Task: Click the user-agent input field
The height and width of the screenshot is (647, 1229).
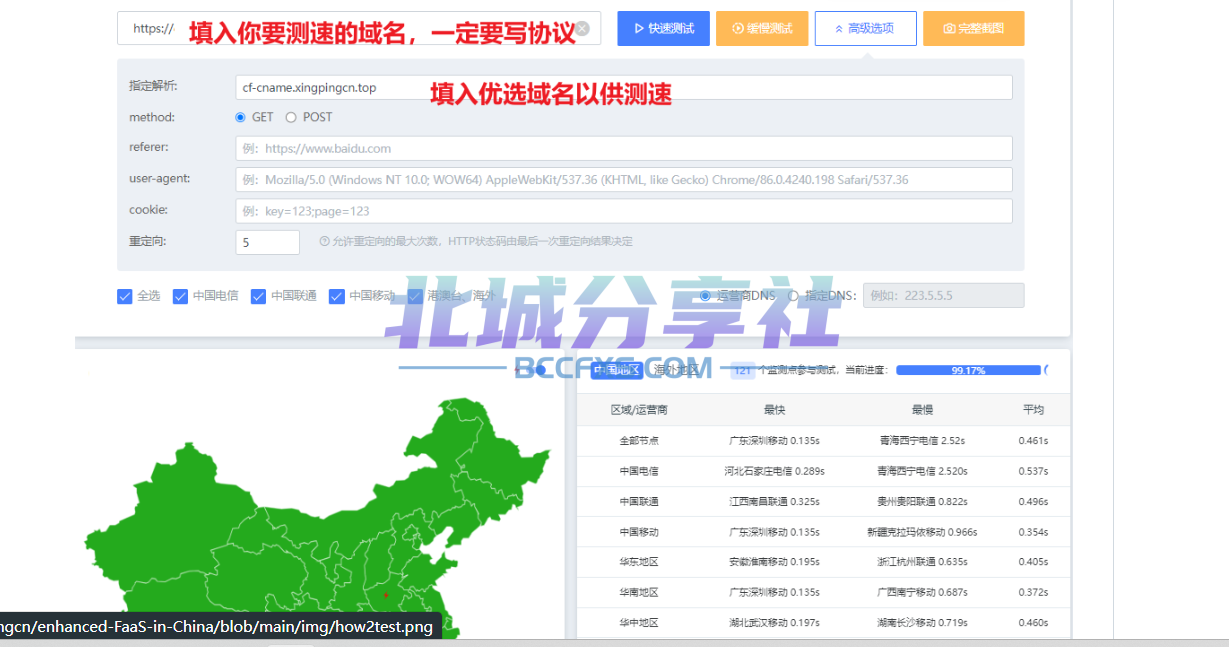Action: point(624,179)
